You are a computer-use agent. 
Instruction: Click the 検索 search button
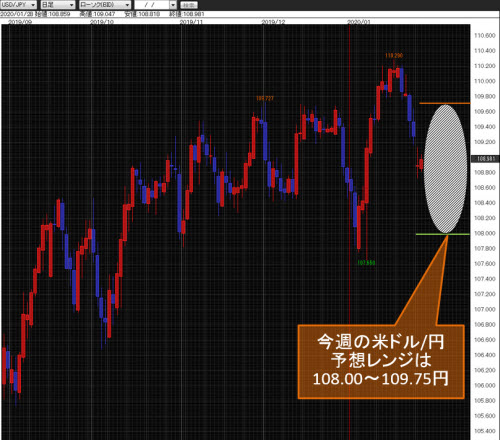[189, 5]
